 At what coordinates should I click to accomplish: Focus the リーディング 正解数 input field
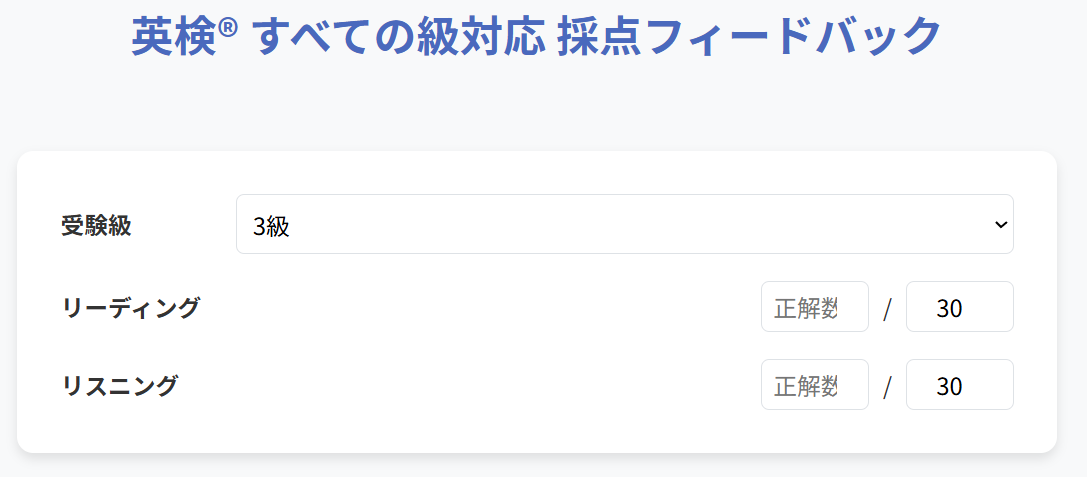[x=814, y=307]
